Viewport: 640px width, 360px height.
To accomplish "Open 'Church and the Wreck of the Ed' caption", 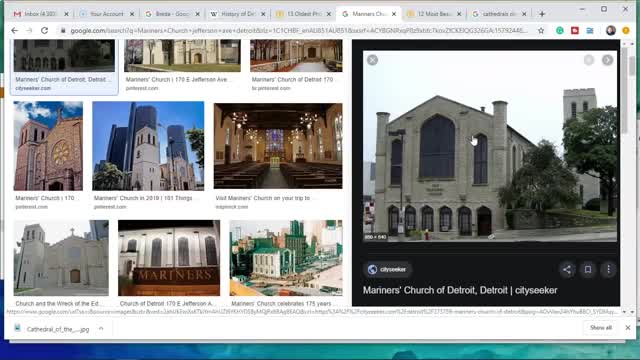I will click(59, 304).
